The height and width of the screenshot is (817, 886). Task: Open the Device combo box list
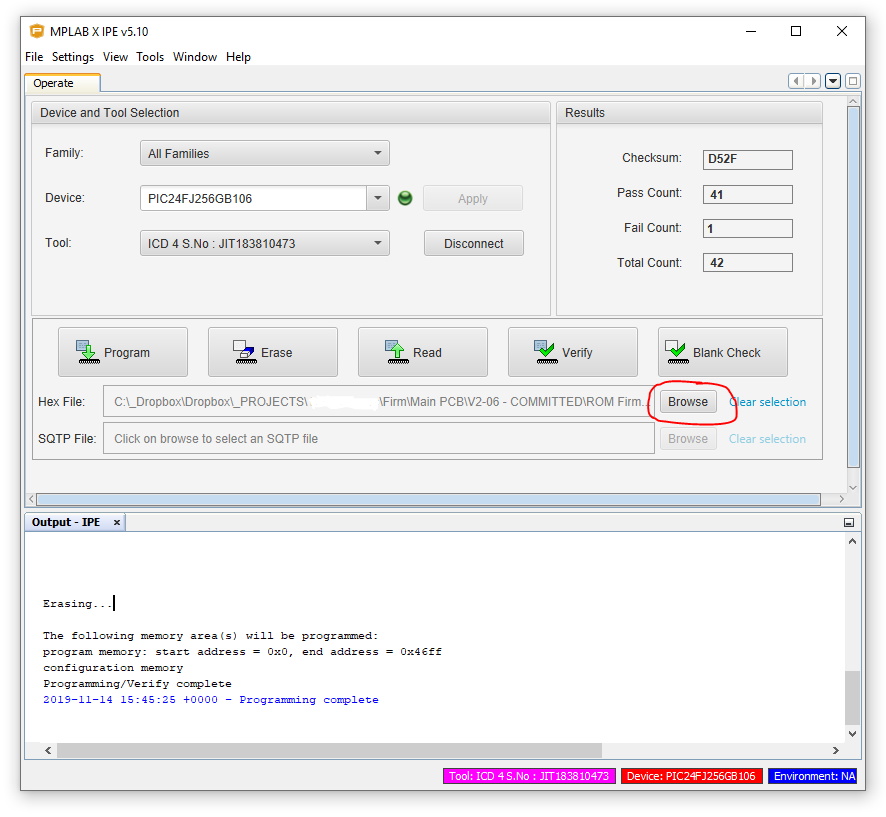click(x=378, y=198)
